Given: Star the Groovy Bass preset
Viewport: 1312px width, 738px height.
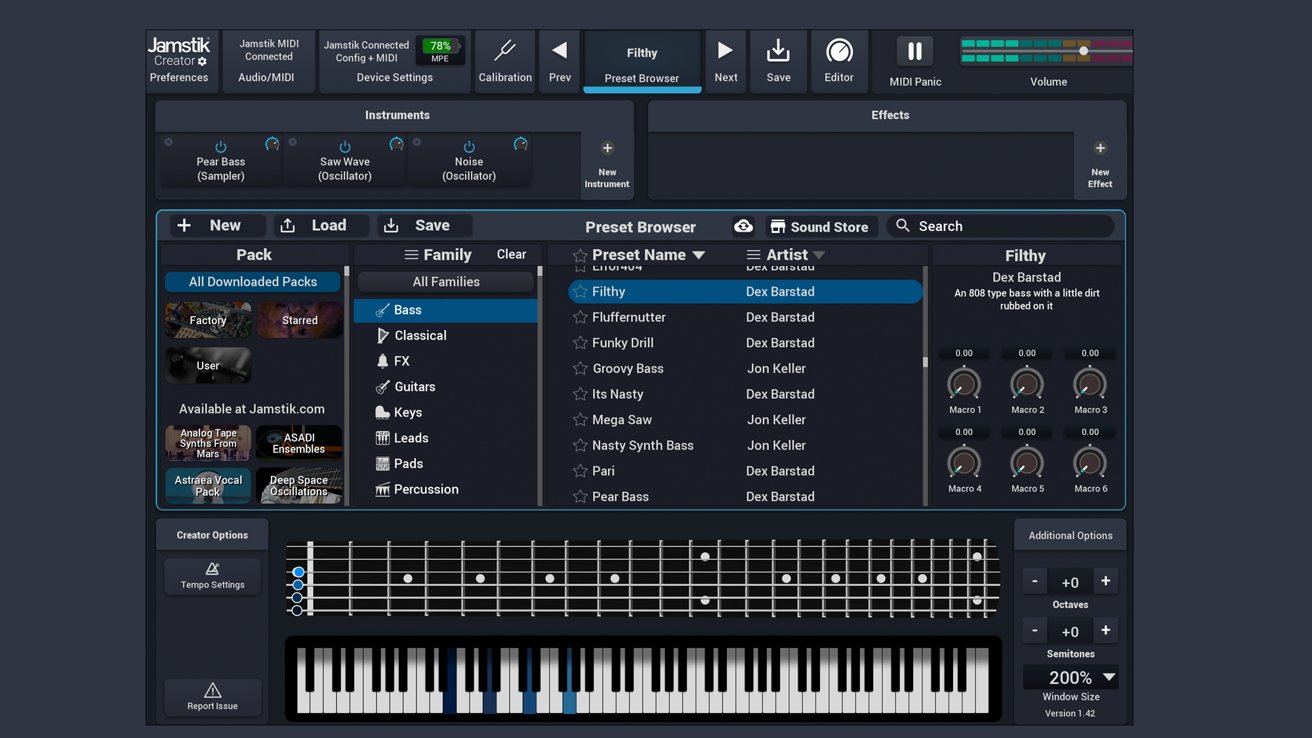Looking at the screenshot, I should (580, 369).
